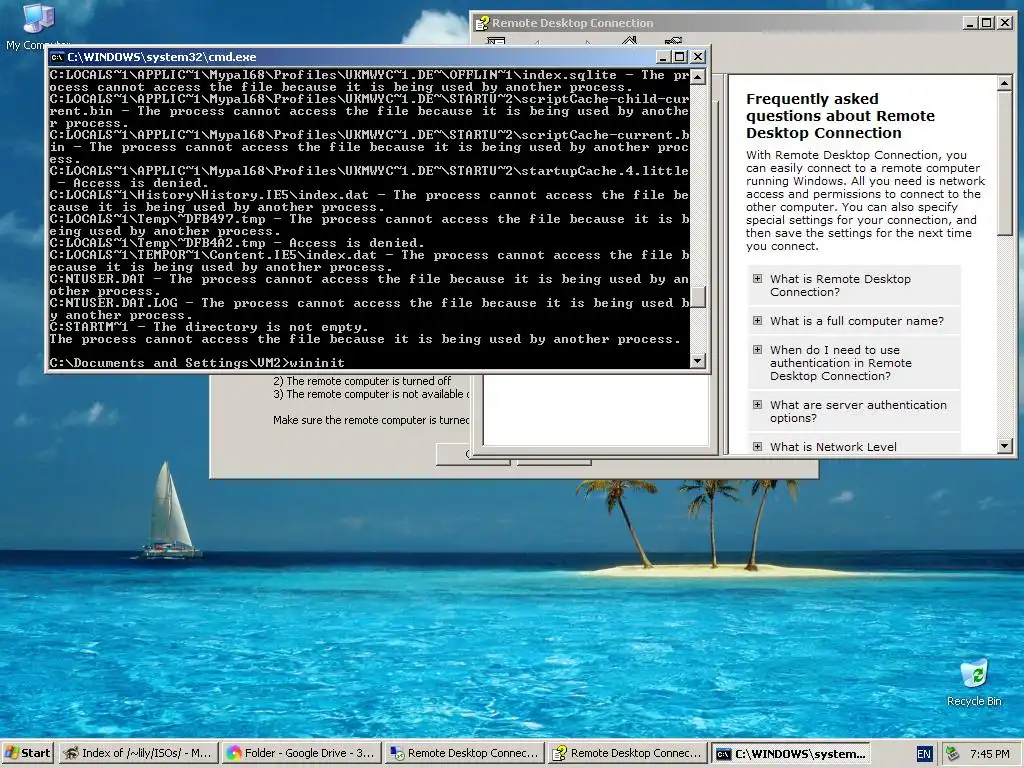Select the Recycle Bin desktop icon
The height and width of the screenshot is (768, 1024).
pos(974,683)
